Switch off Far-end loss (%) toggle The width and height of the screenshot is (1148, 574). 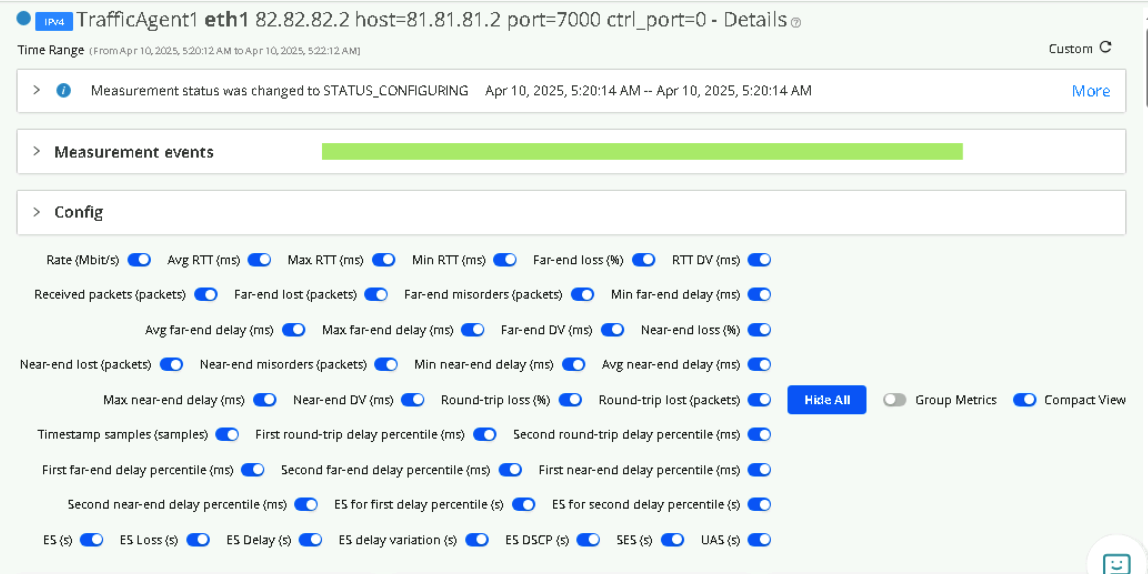coord(644,260)
